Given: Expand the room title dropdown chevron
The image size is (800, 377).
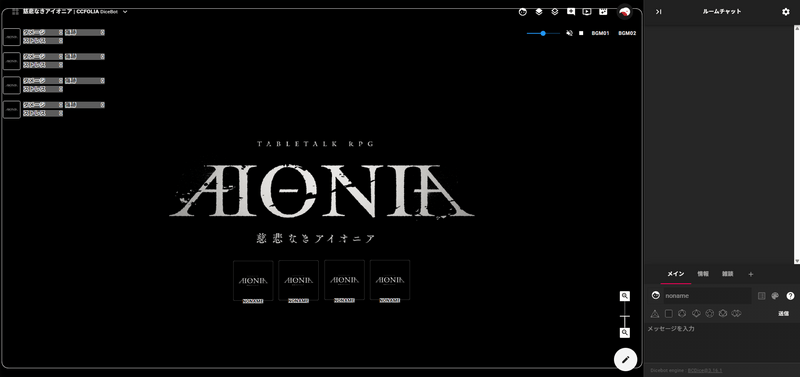Looking at the screenshot, I should pyautogui.click(x=125, y=12).
